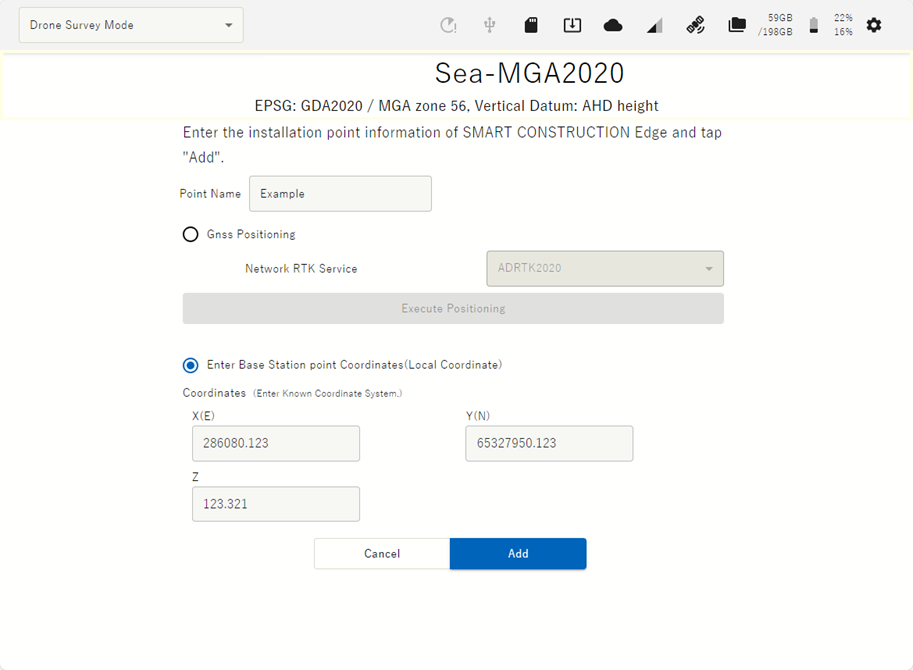The width and height of the screenshot is (913, 670).
Task: Click the storage folders icon
Action: (x=737, y=25)
